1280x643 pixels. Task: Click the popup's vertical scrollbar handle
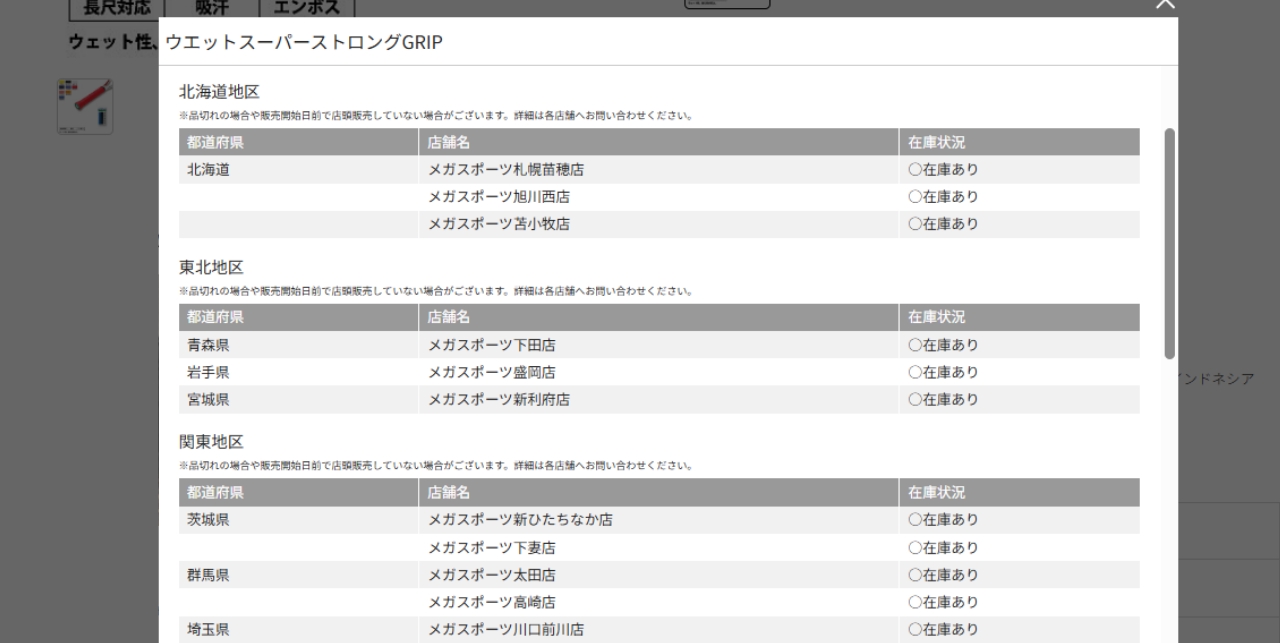point(1169,243)
